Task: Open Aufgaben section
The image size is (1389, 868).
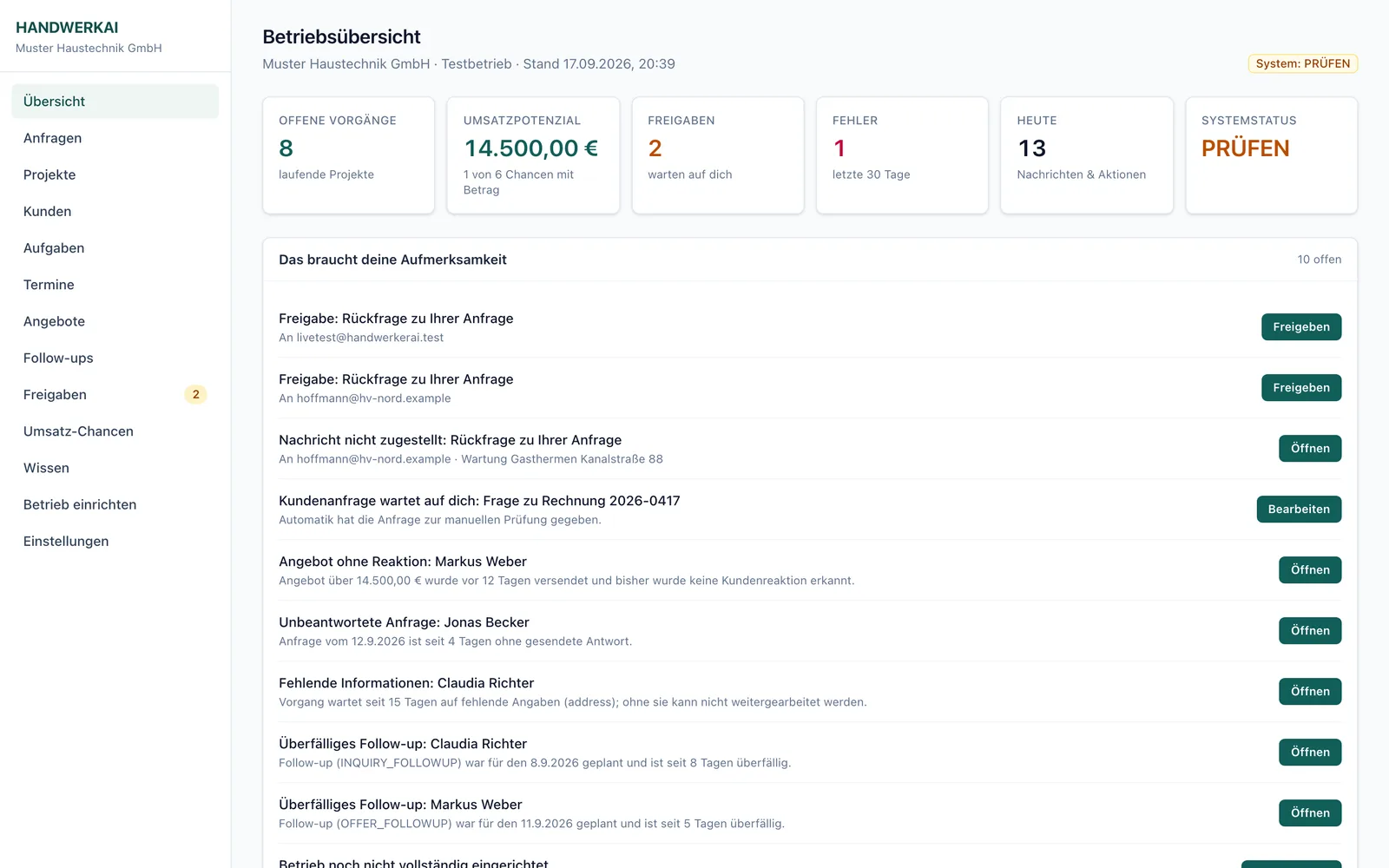Action: [x=115, y=248]
